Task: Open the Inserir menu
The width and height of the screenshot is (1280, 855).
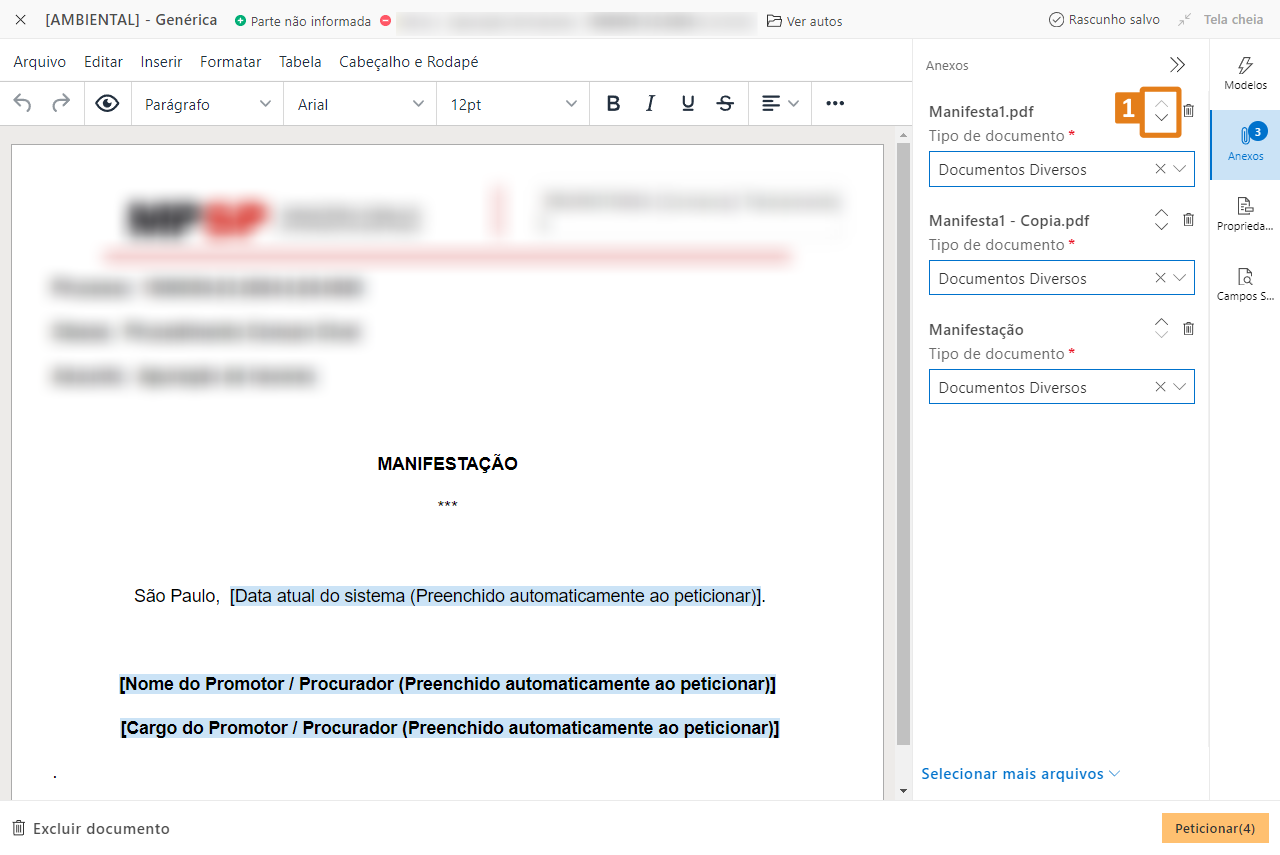Action: point(161,62)
